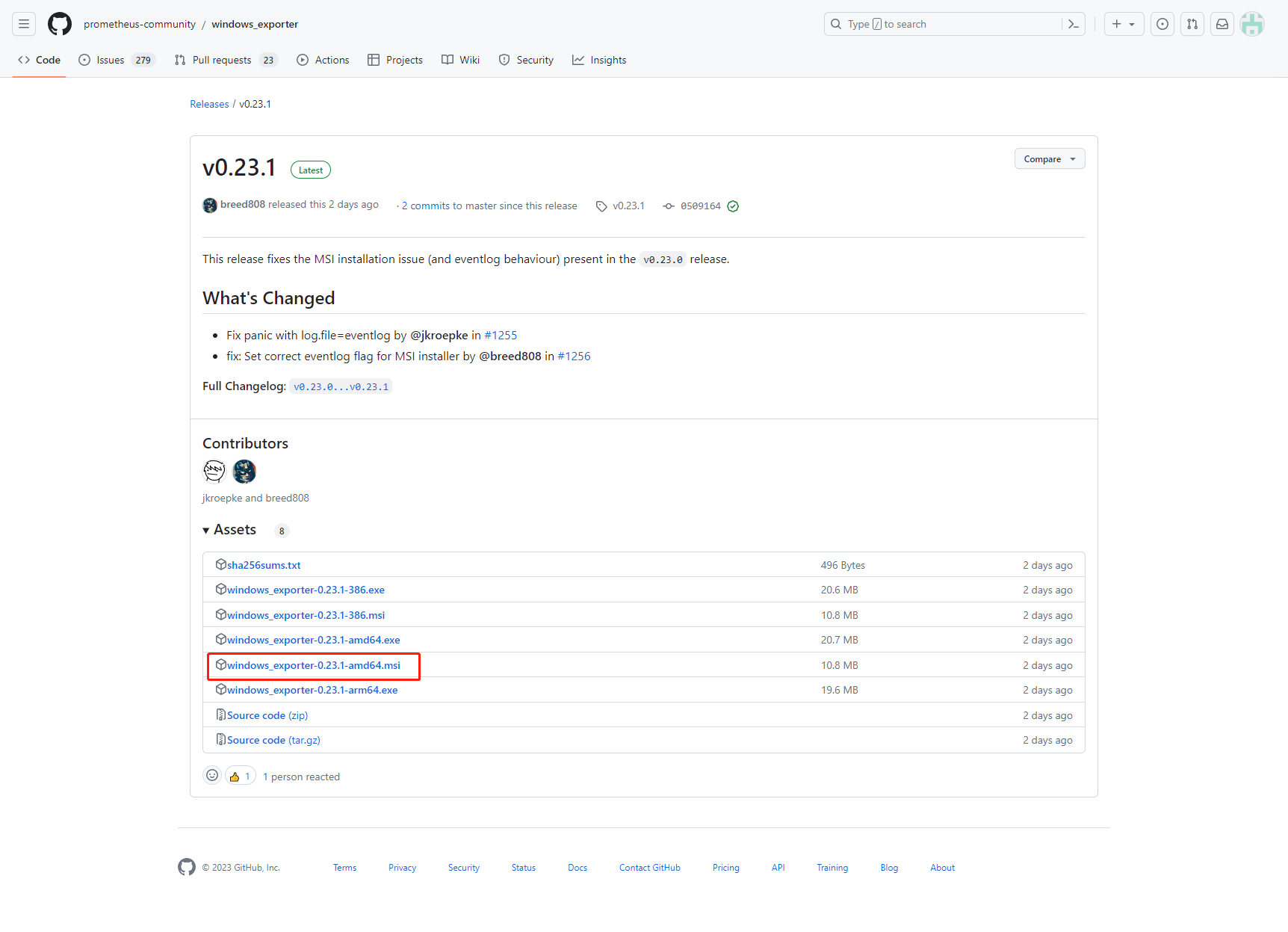Download Source code (zip)
This screenshot has height=932, width=1288.
pos(267,715)
